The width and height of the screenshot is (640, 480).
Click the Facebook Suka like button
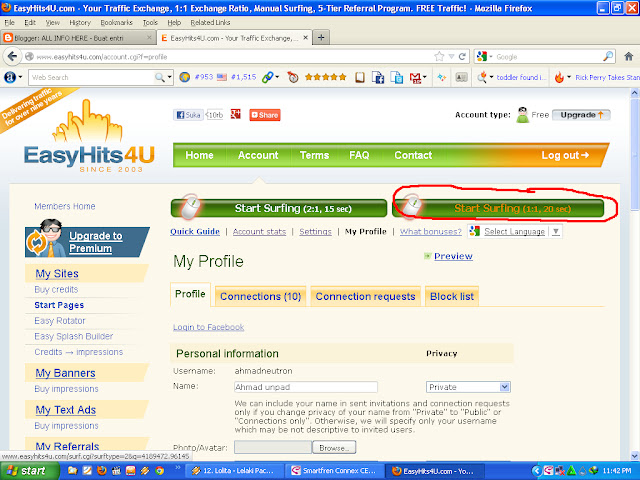(x=188, y=115)
